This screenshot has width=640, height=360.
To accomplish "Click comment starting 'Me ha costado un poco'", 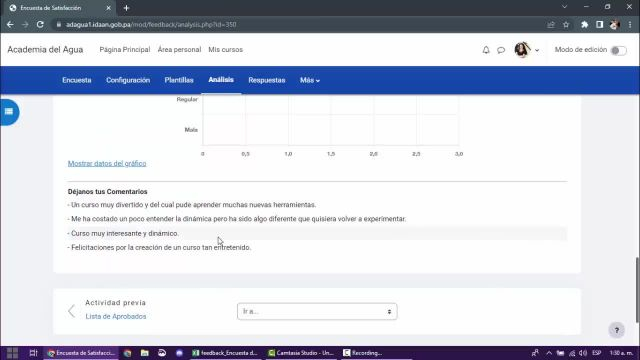I will tap(237, 219).
